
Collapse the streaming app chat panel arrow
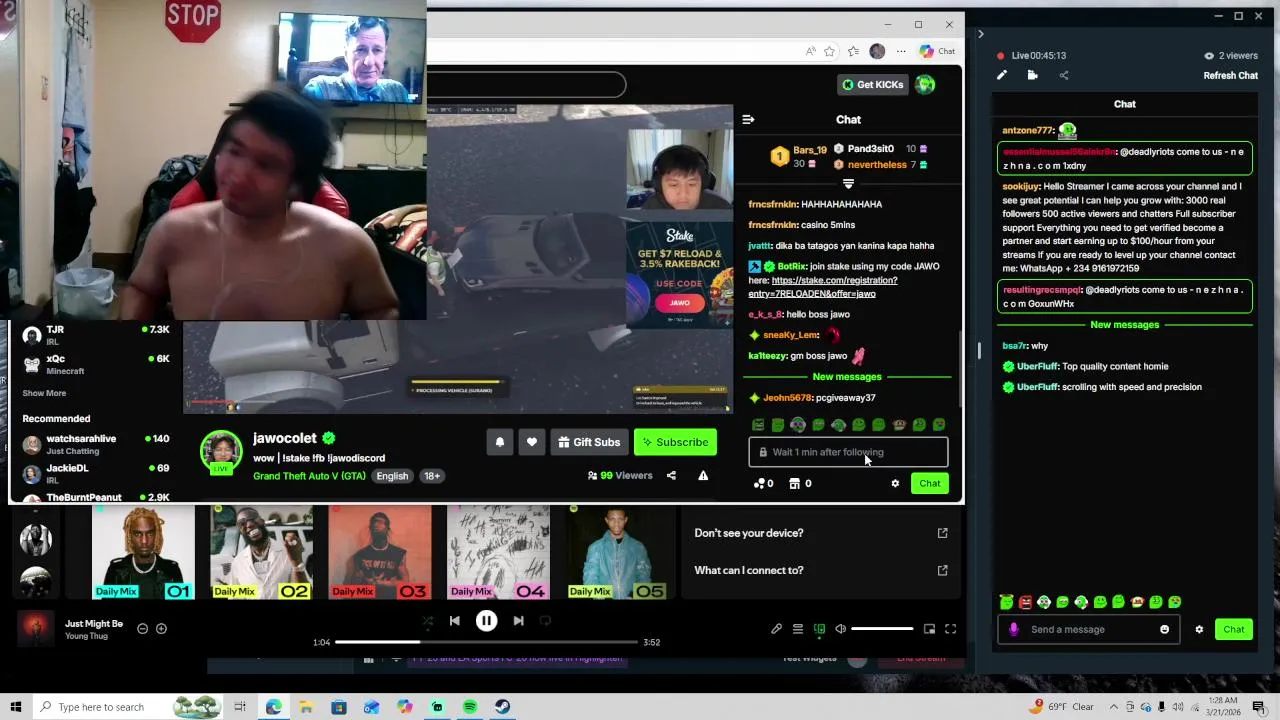click(980, 34)
